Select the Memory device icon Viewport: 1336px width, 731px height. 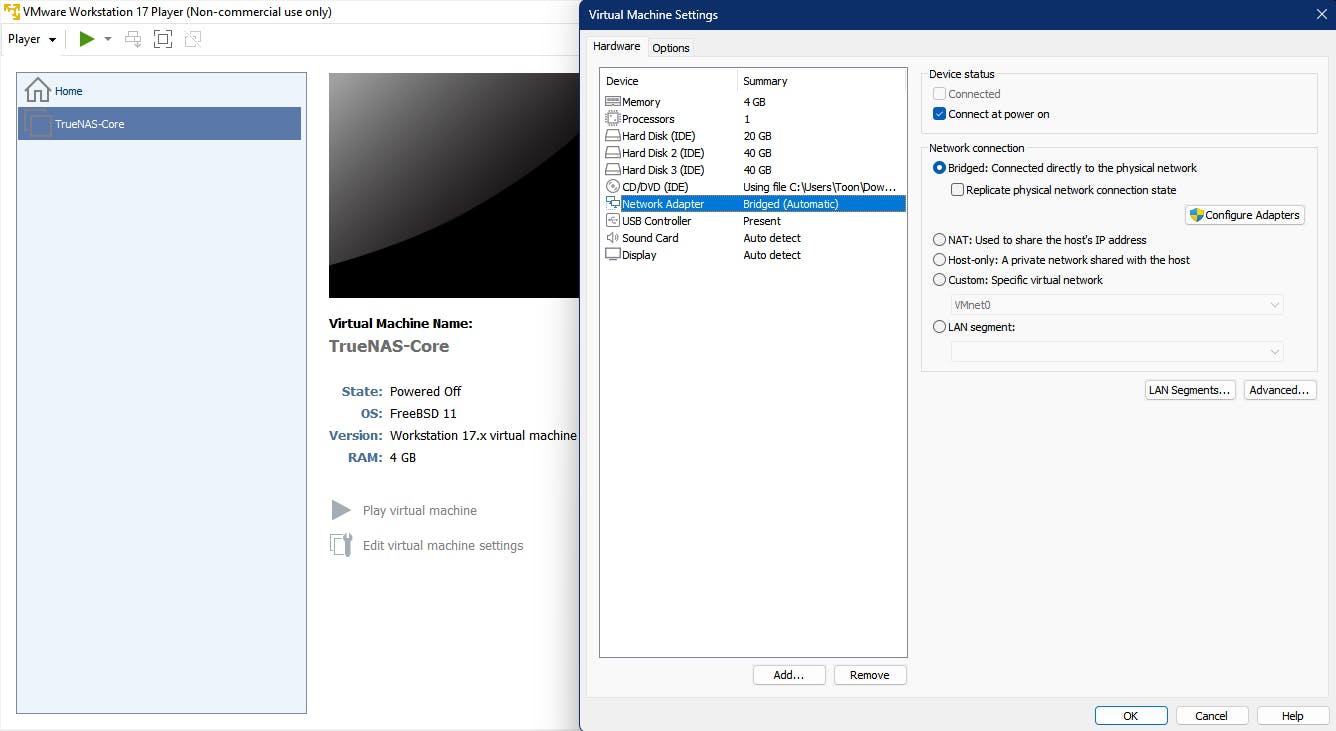pyautogui.click(x=613, y=102)
